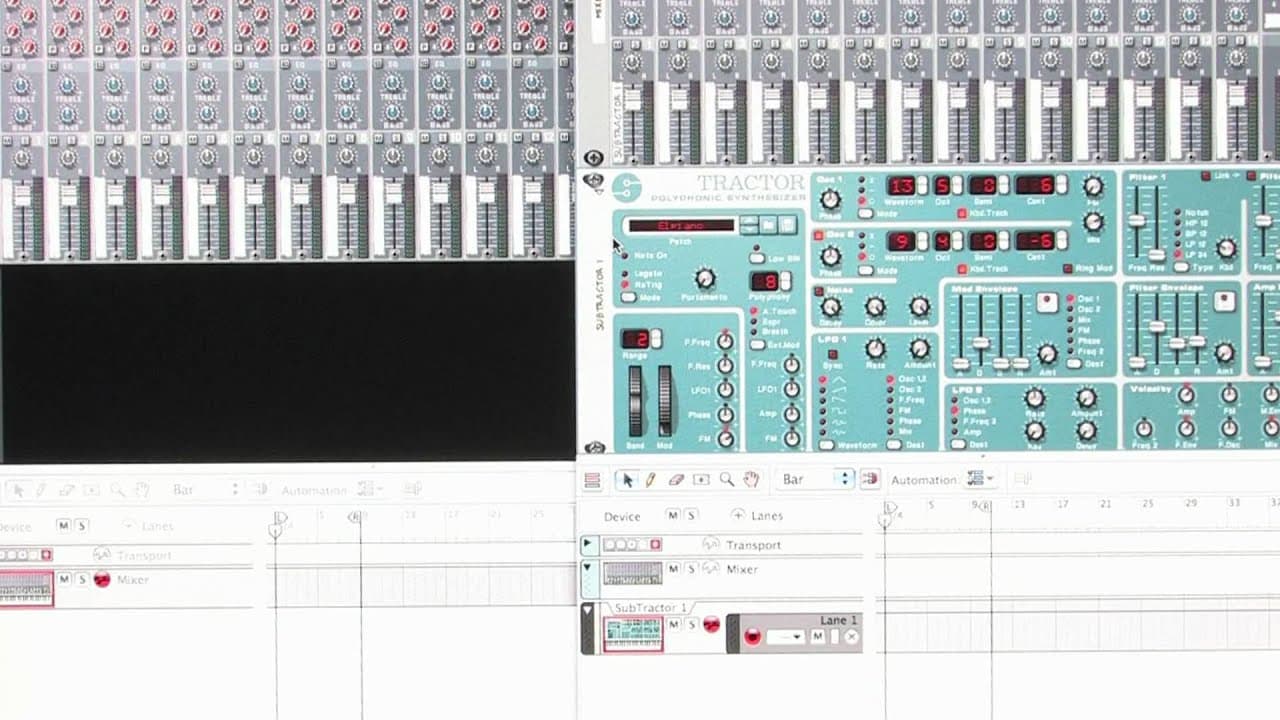The width and height of the screenshot is (1280, 720).
Task: Toggle snap-to-grid beside Bar dropdown
Action: click(870, 479)
